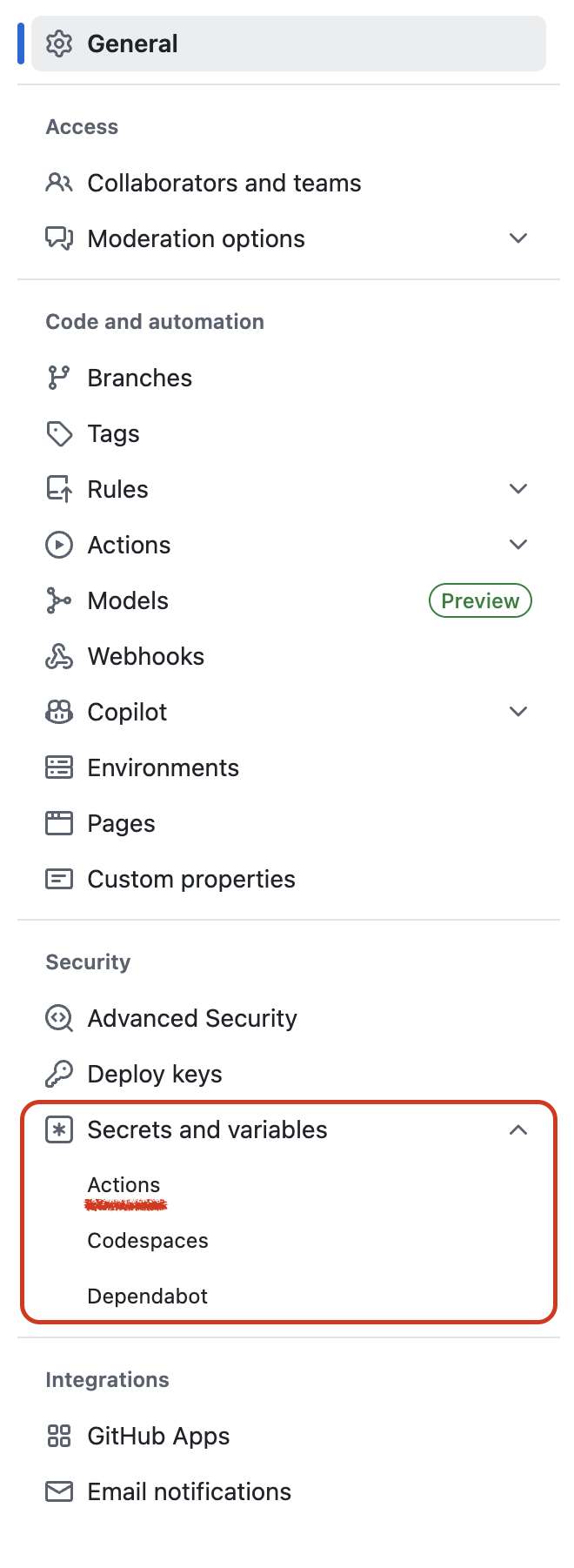Click the General gear icon
This screenshot has height=1568, width=574.
pos(59,44)
